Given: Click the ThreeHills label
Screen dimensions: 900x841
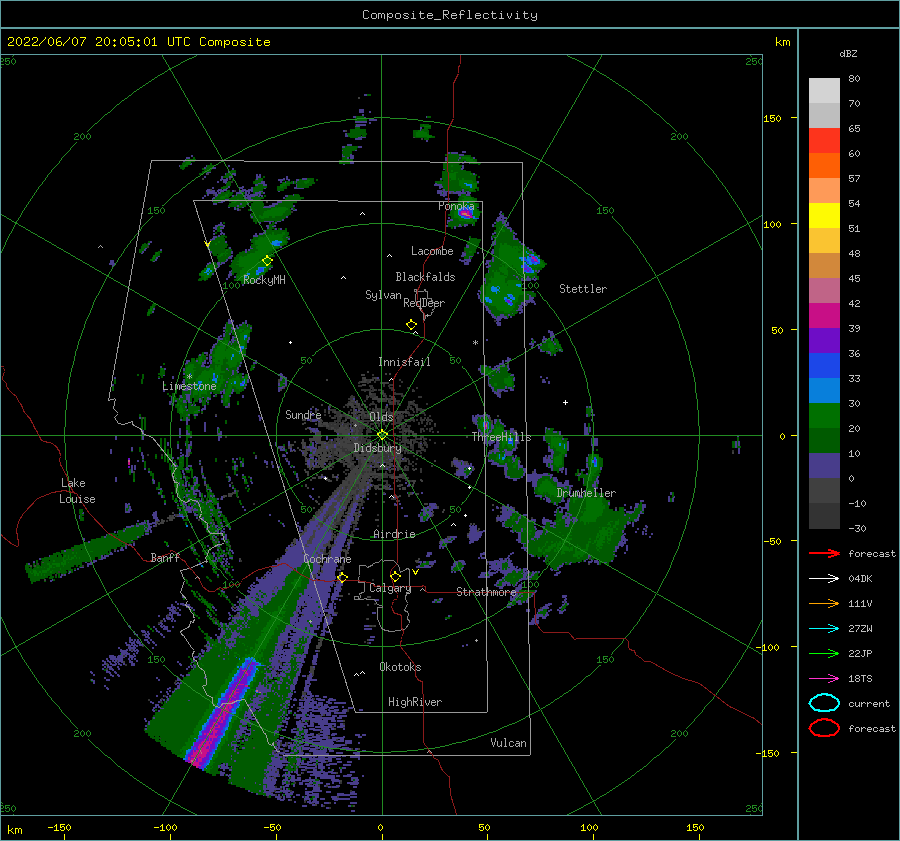Looking at the screenshot, I should click(502, 437).
